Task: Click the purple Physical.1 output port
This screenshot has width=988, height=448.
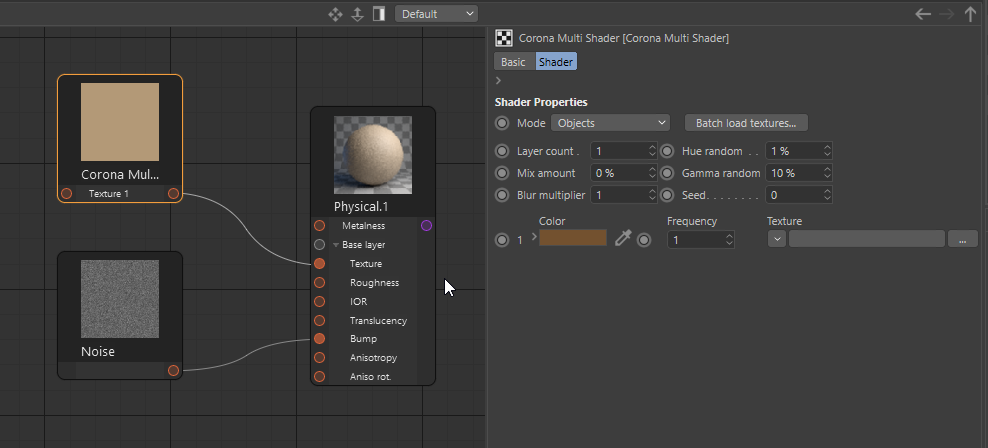Action: pyautogui.click(x=427, y=226)
